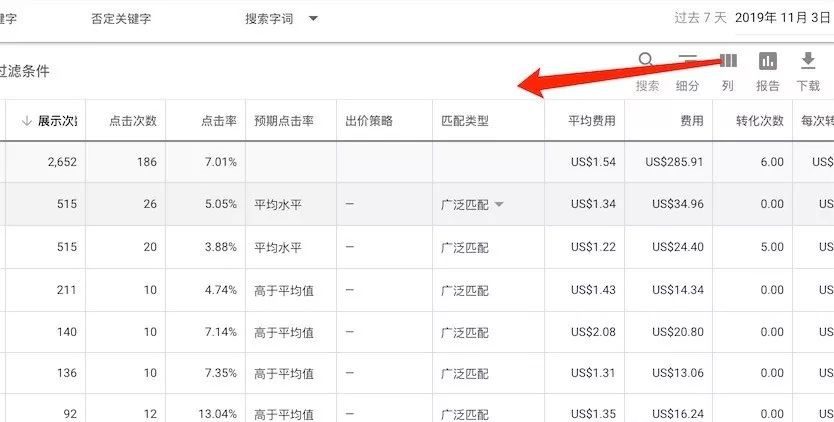Viewport: 834px width, 422px height.
Task: Sort by the 平均费用 column header
Action: click(591, 121)
